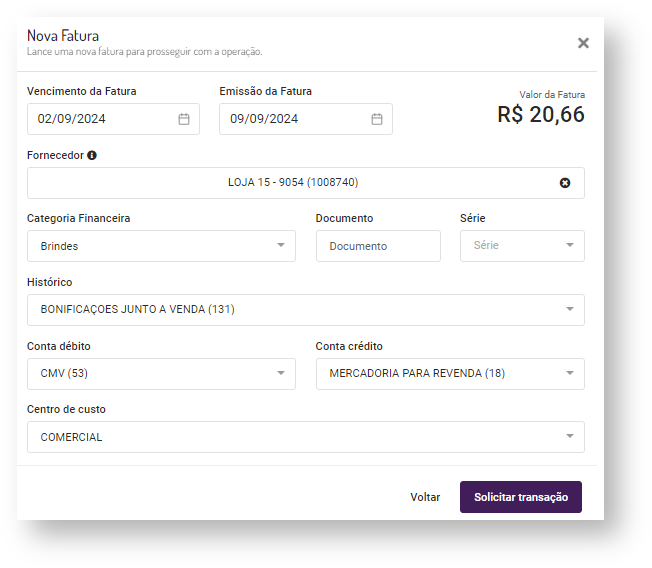Viewport: 652px width, 568px height.
Task: Expand the Conta crédito dropdown
Action: [570, 373]
